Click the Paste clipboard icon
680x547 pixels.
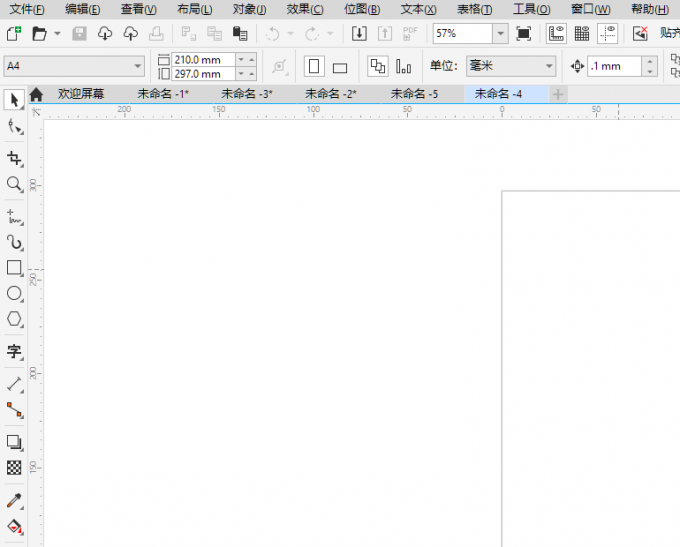(240, 33)
